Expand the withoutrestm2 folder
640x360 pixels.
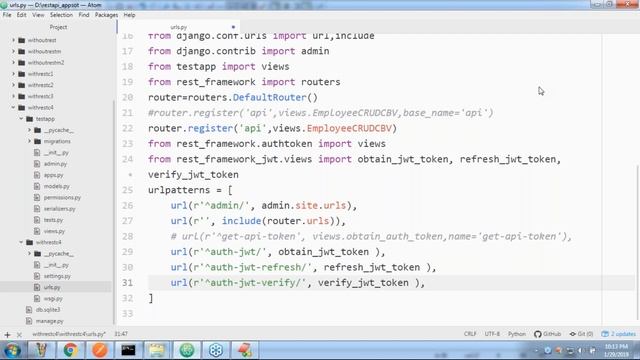coord(13,62)
